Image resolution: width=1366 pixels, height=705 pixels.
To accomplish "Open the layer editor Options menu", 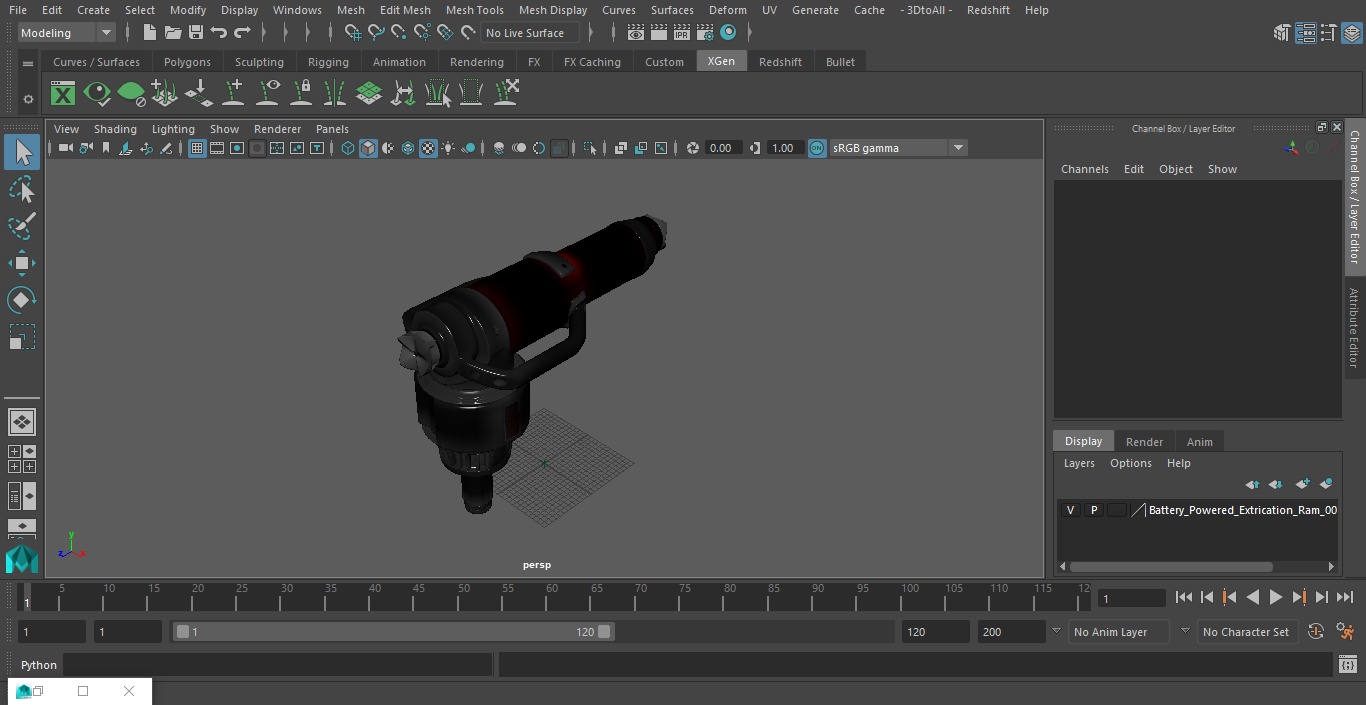I will click(x=1131, y=463).
